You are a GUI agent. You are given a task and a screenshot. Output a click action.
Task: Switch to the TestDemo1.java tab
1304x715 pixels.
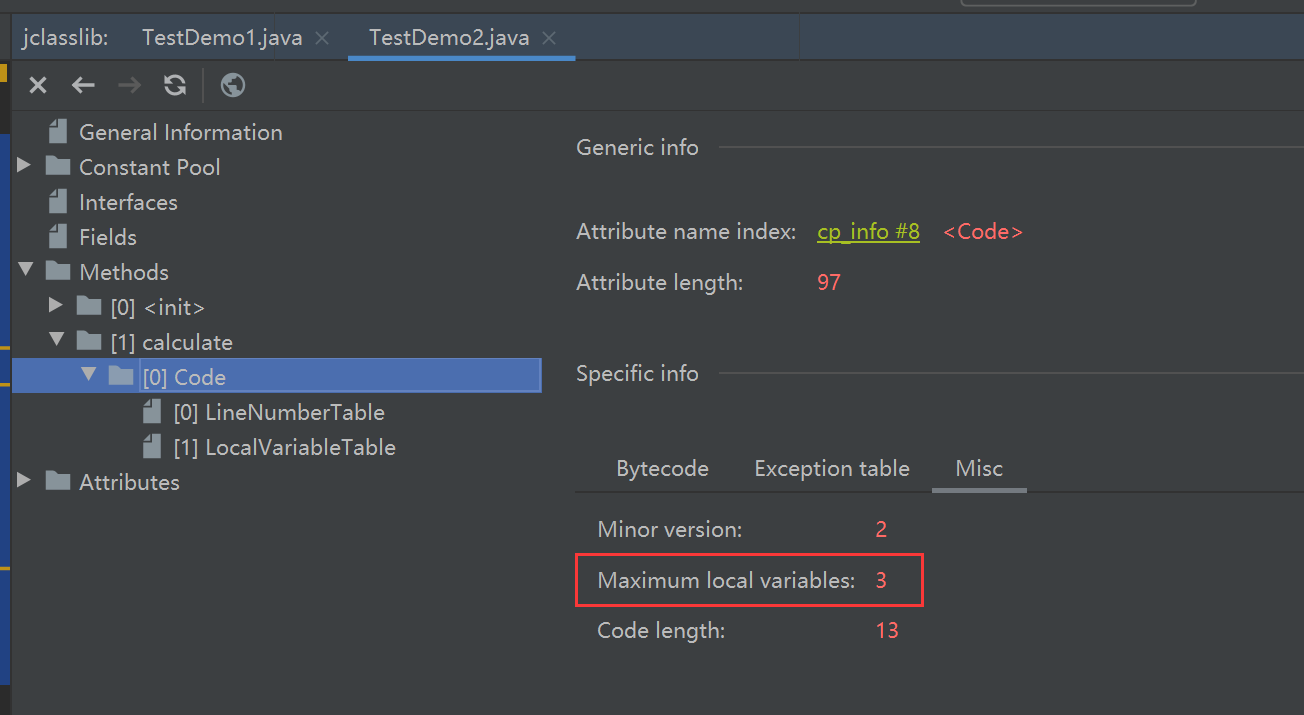coord(221,39)
